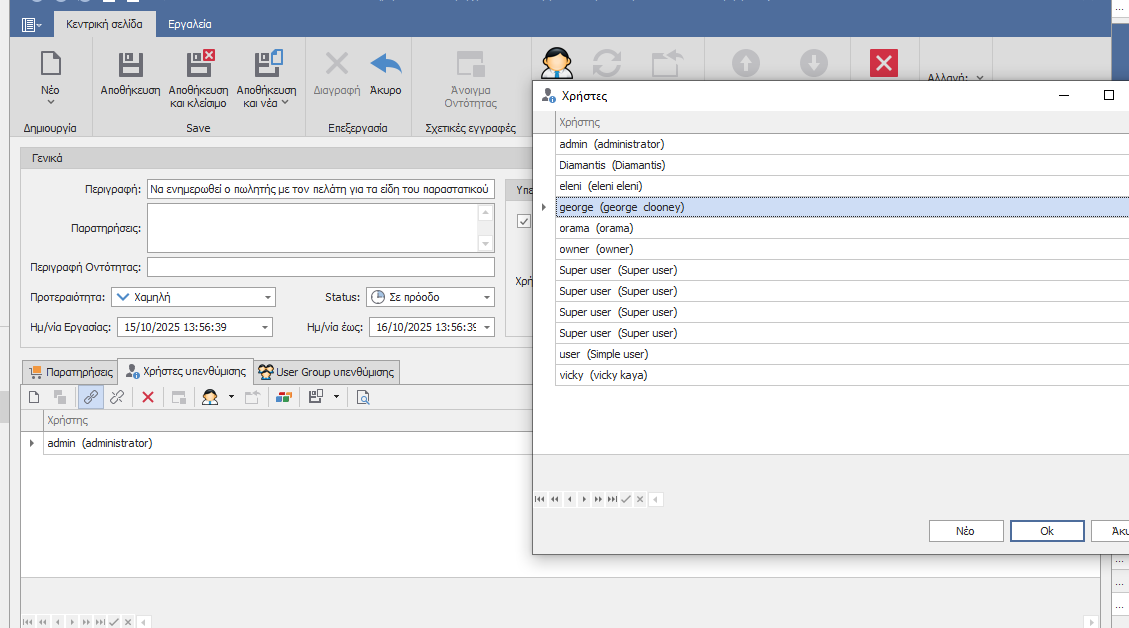This screenshot has height=628, width=1129.
Task: Expand the Νέο ribbon button dropdown
Action: pyautogui.click(x=50, y=102)
